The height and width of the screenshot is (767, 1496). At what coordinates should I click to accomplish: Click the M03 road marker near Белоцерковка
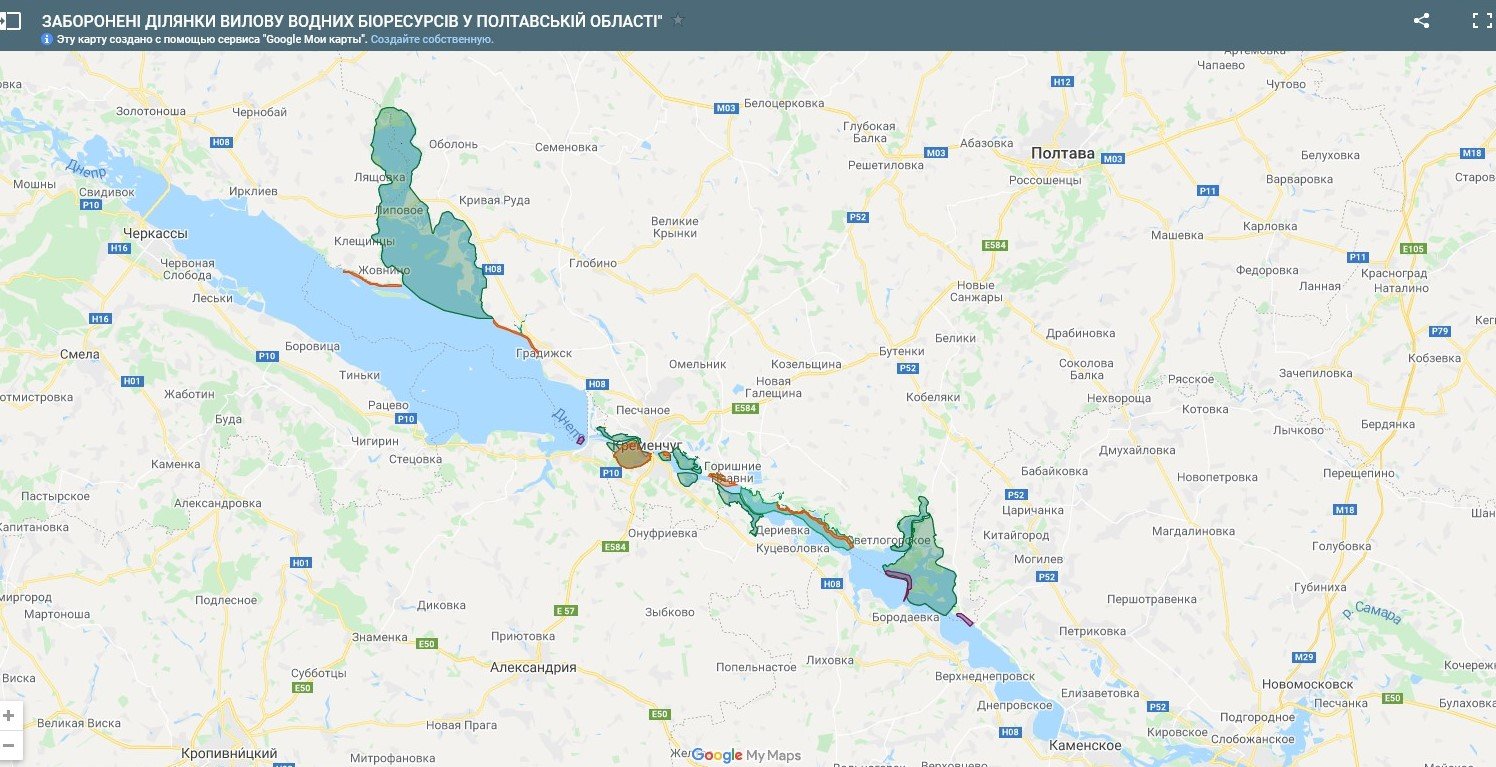point(726,108)
